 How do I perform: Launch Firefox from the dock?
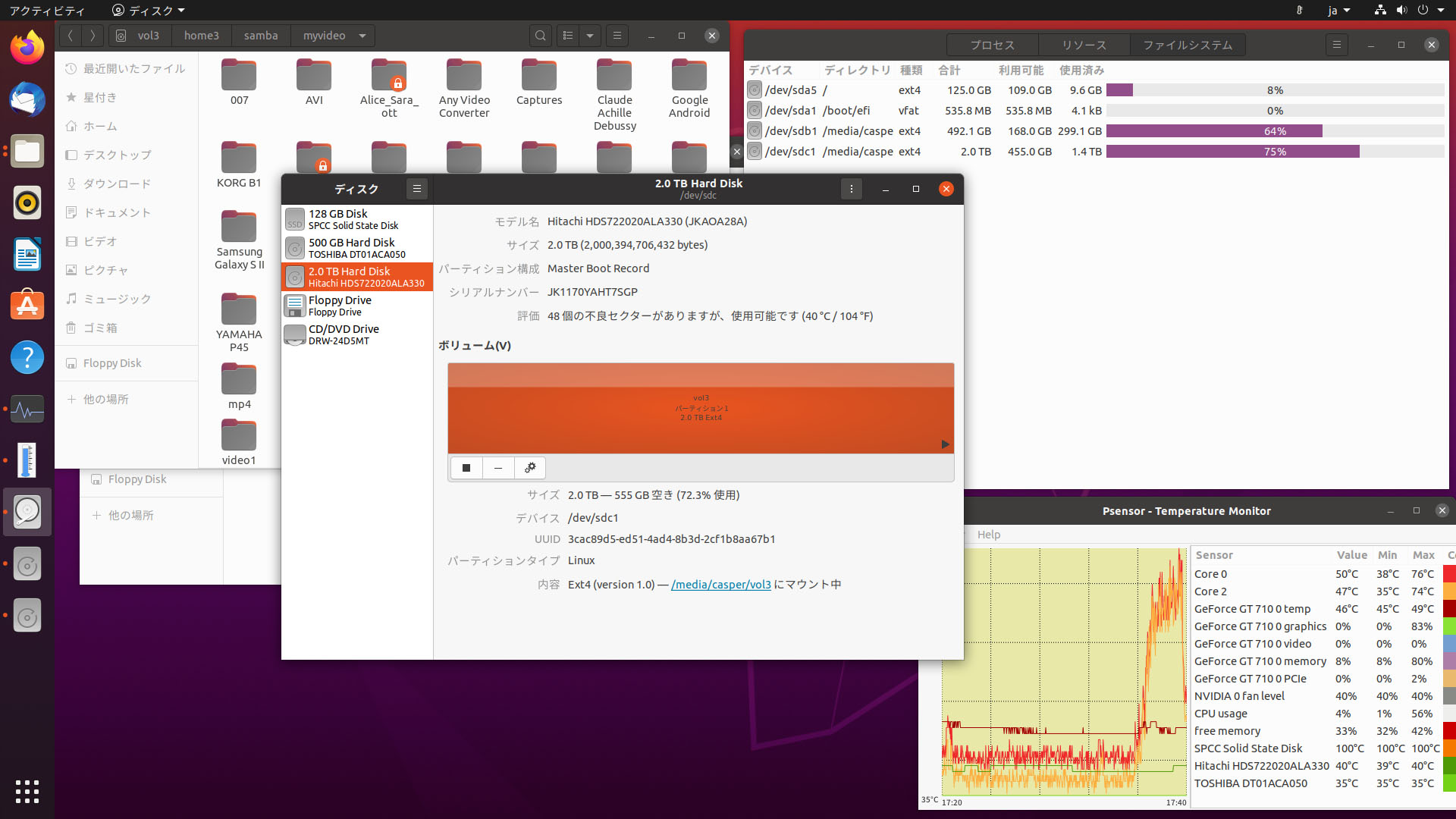27,48
